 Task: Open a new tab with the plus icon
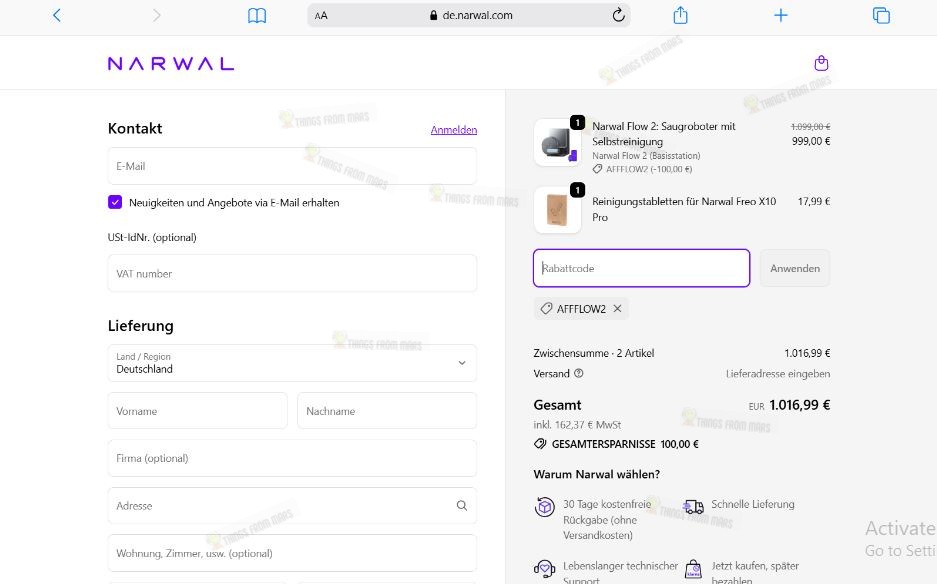point(780,15)
